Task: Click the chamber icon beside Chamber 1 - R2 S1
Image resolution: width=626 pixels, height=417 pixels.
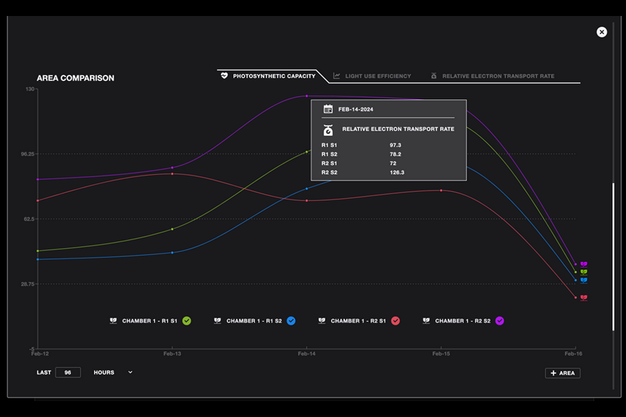Action: (322, 321)
